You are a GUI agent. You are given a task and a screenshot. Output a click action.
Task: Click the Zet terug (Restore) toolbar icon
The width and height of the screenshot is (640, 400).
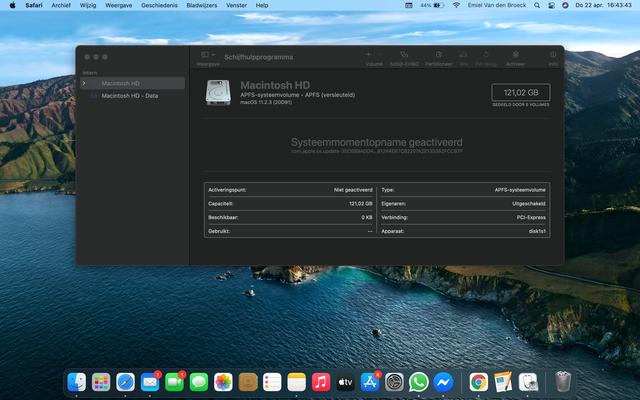coord(486,55)
